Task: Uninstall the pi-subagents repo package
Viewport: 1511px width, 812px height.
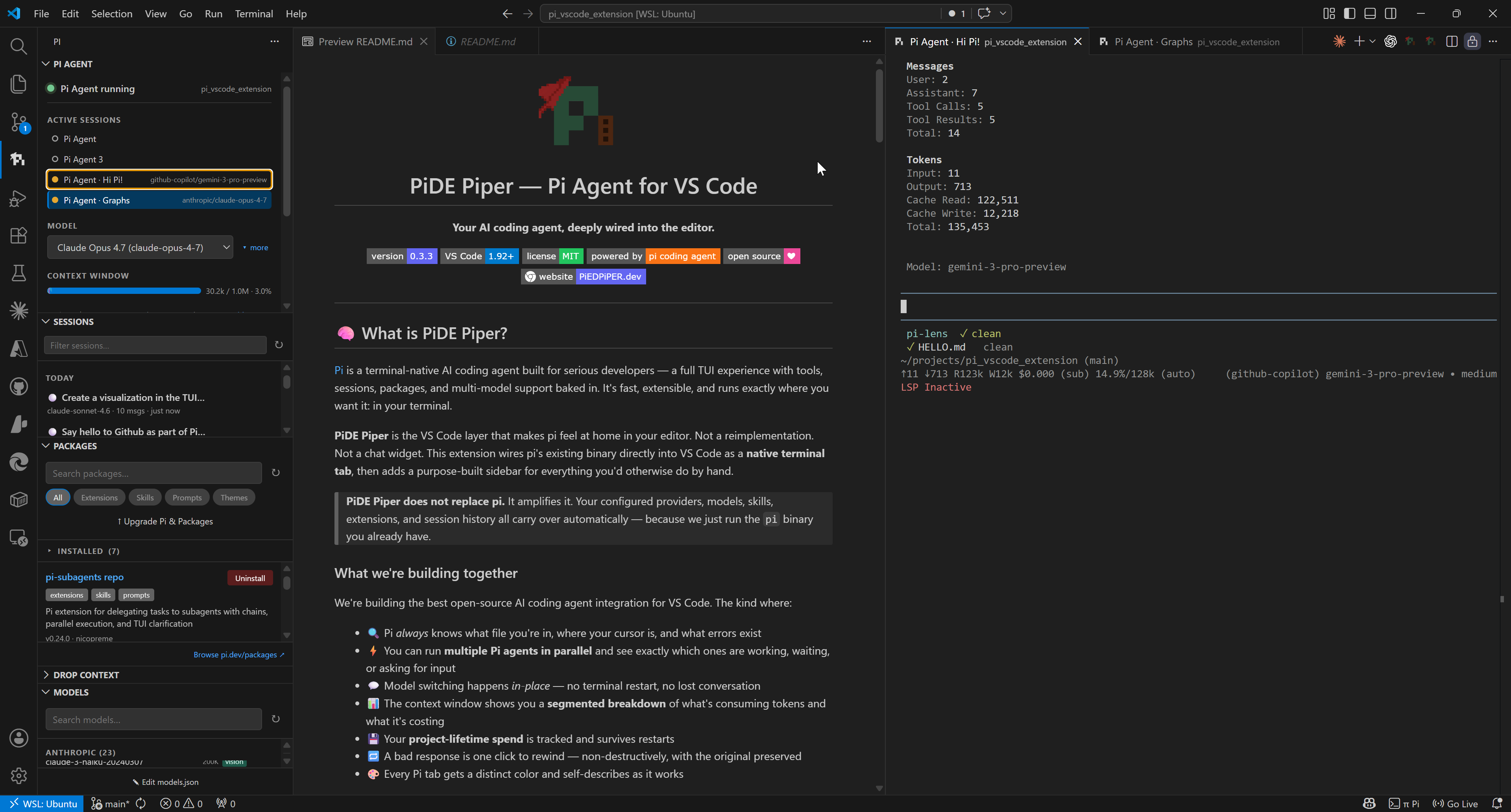Action: click(x=250, y=578)
